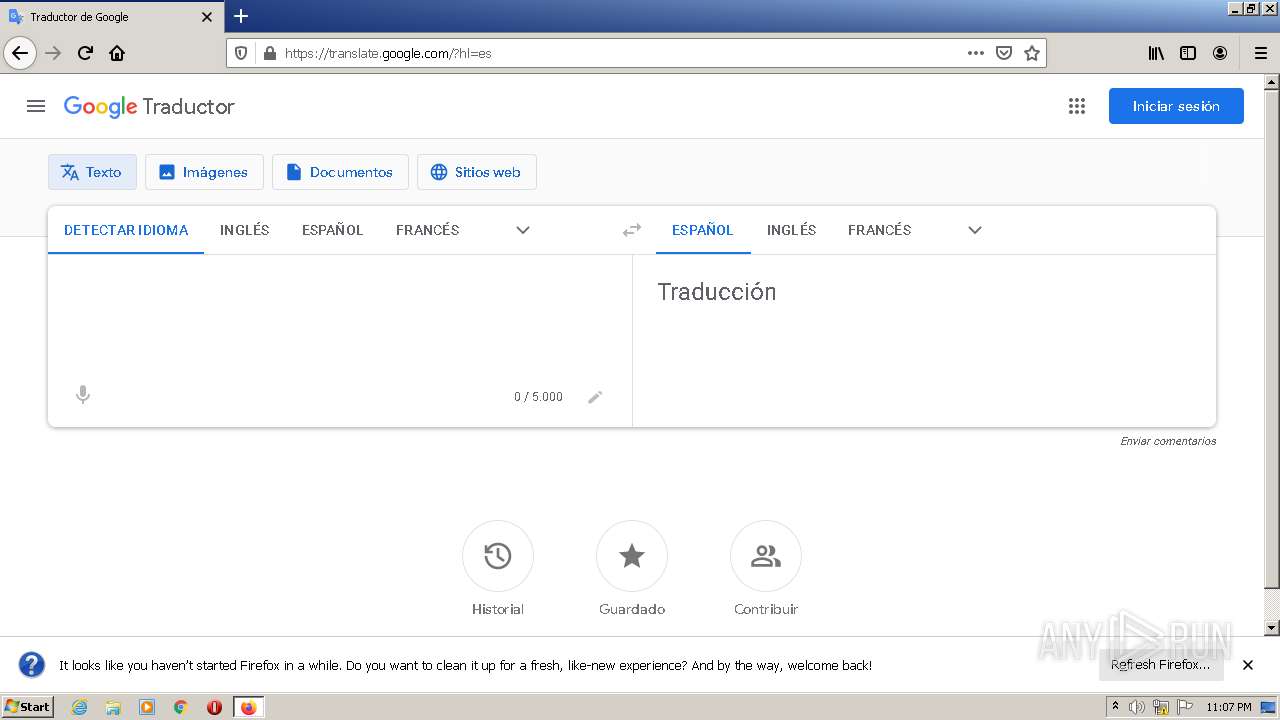The image size is (1280, 720).
Task: View site security padlock information
Action: 269,53
